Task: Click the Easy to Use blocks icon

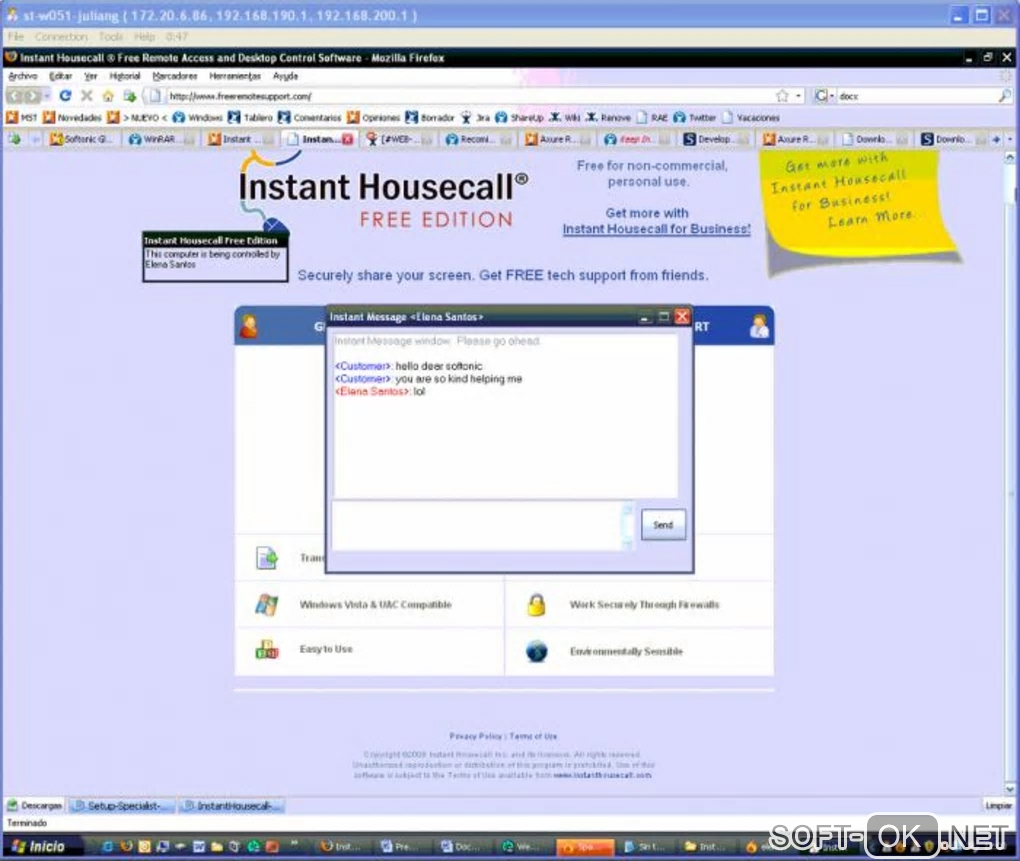Action: pos(266,650)
